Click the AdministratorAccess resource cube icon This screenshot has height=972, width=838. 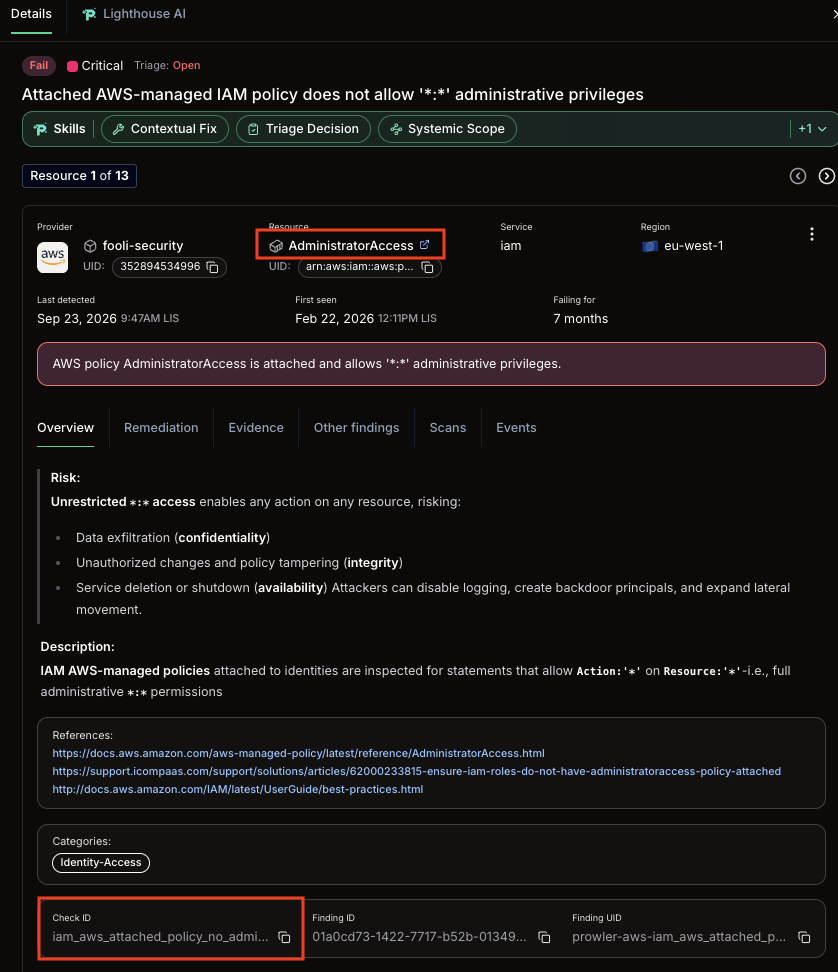tap(276, 246)
